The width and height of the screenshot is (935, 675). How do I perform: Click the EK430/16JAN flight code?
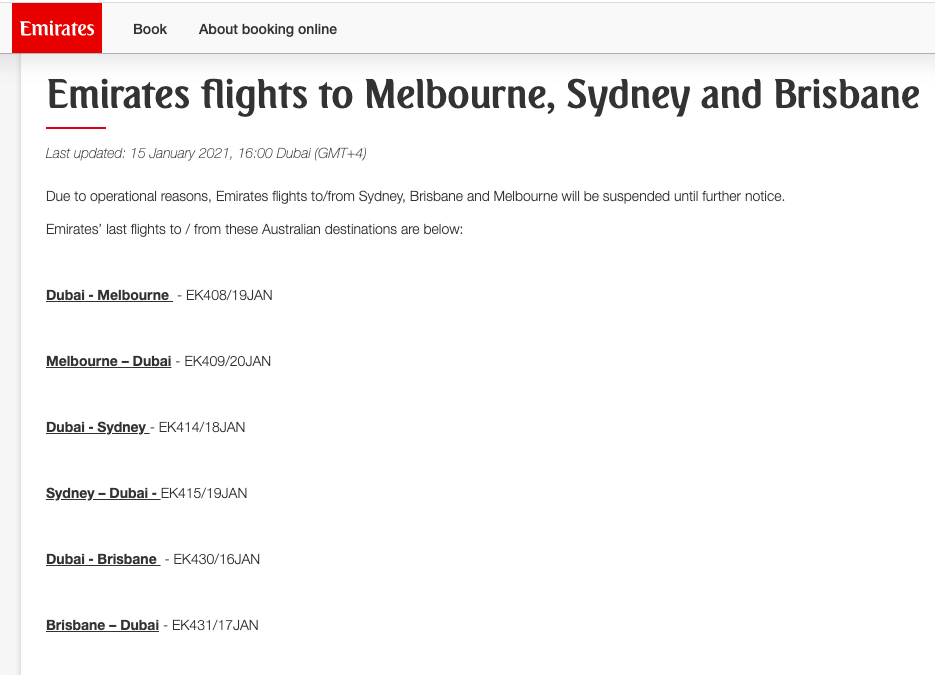(216, 559)
